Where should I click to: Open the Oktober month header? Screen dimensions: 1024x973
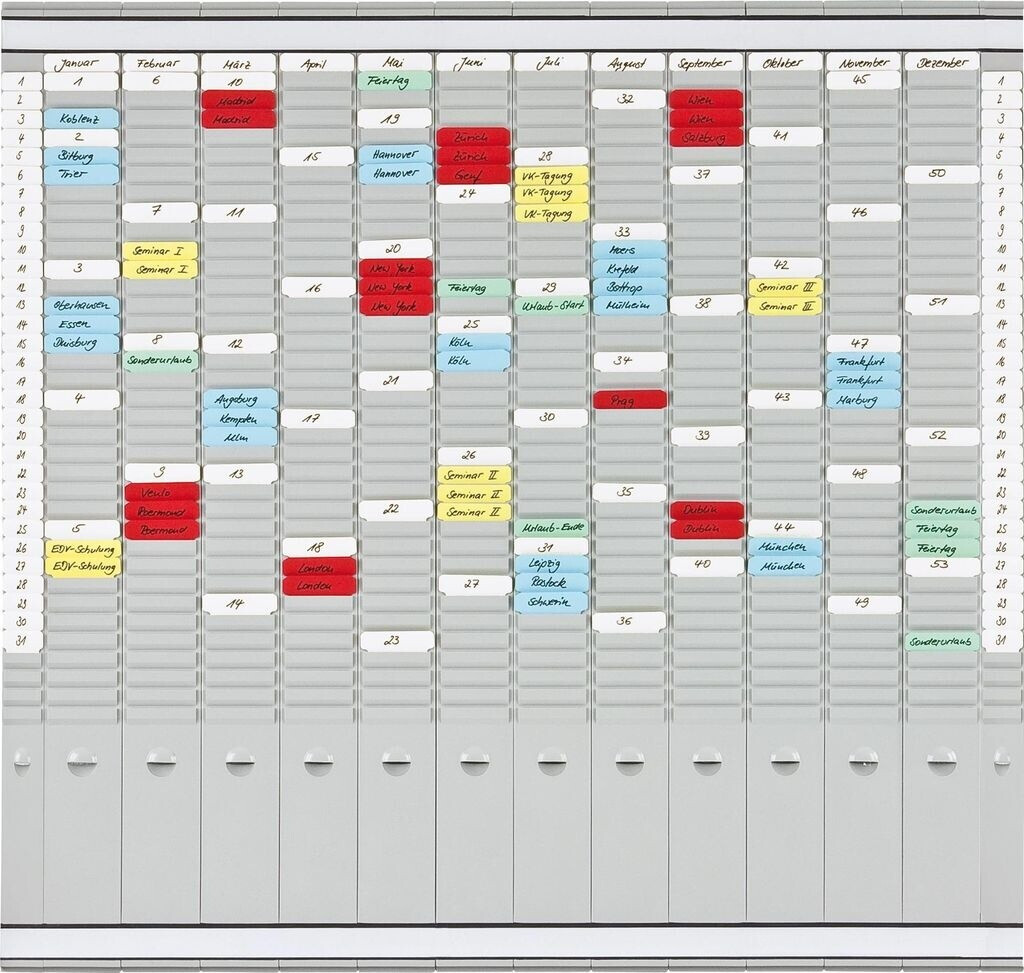785,63
